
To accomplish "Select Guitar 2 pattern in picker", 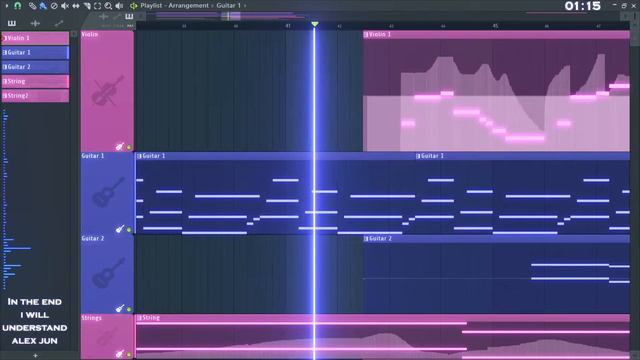I will point(36,67).
